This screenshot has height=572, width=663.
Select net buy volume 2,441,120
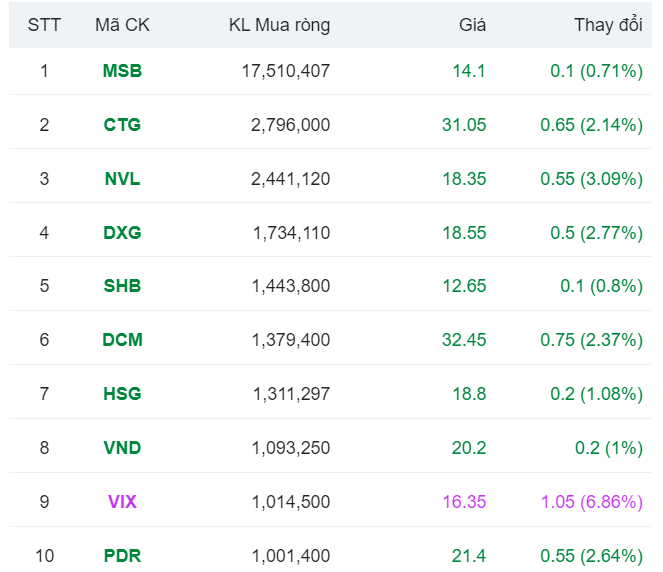[x=290, y=179]
